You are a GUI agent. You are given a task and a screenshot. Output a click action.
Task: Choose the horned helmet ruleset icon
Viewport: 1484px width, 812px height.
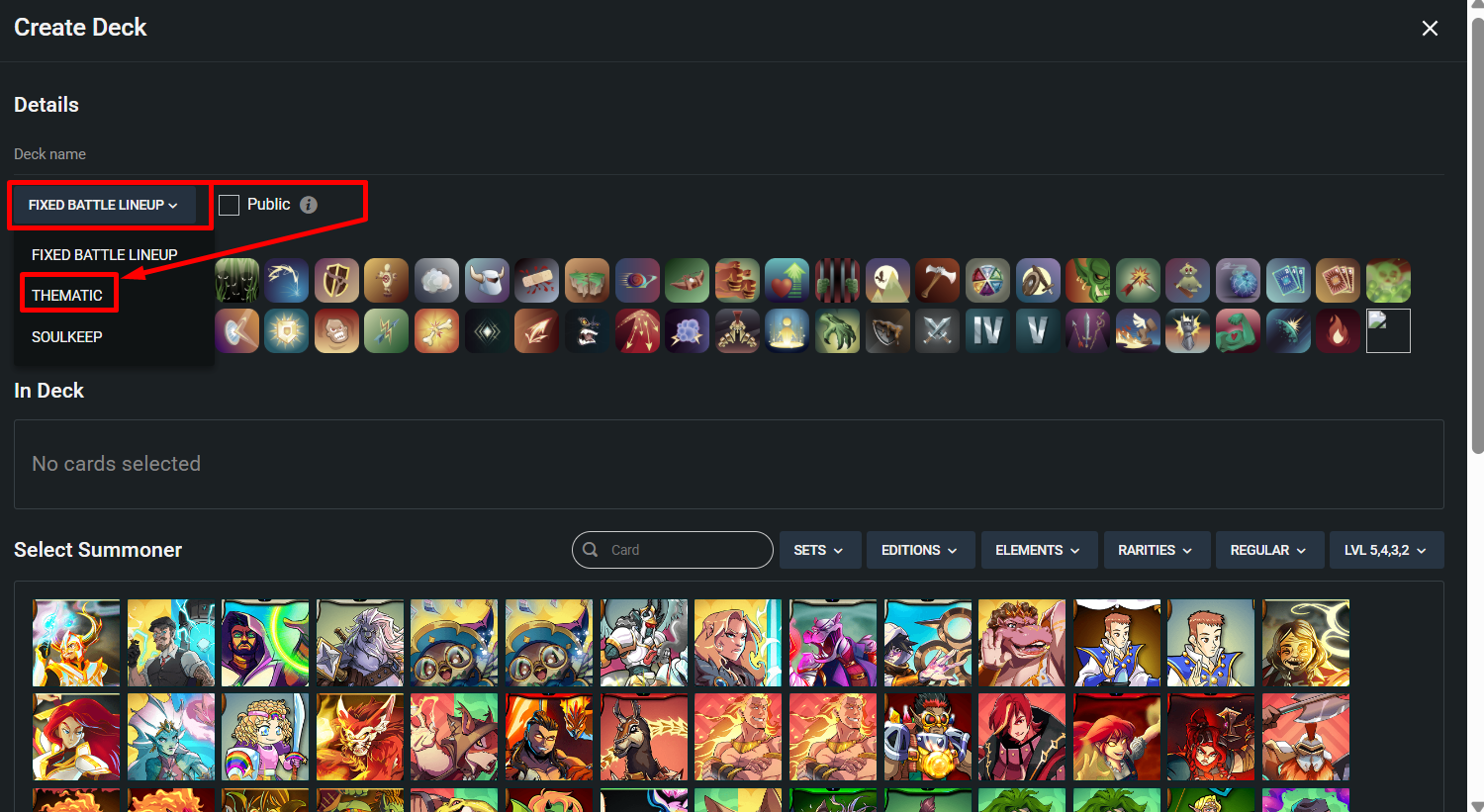(487, 281)
